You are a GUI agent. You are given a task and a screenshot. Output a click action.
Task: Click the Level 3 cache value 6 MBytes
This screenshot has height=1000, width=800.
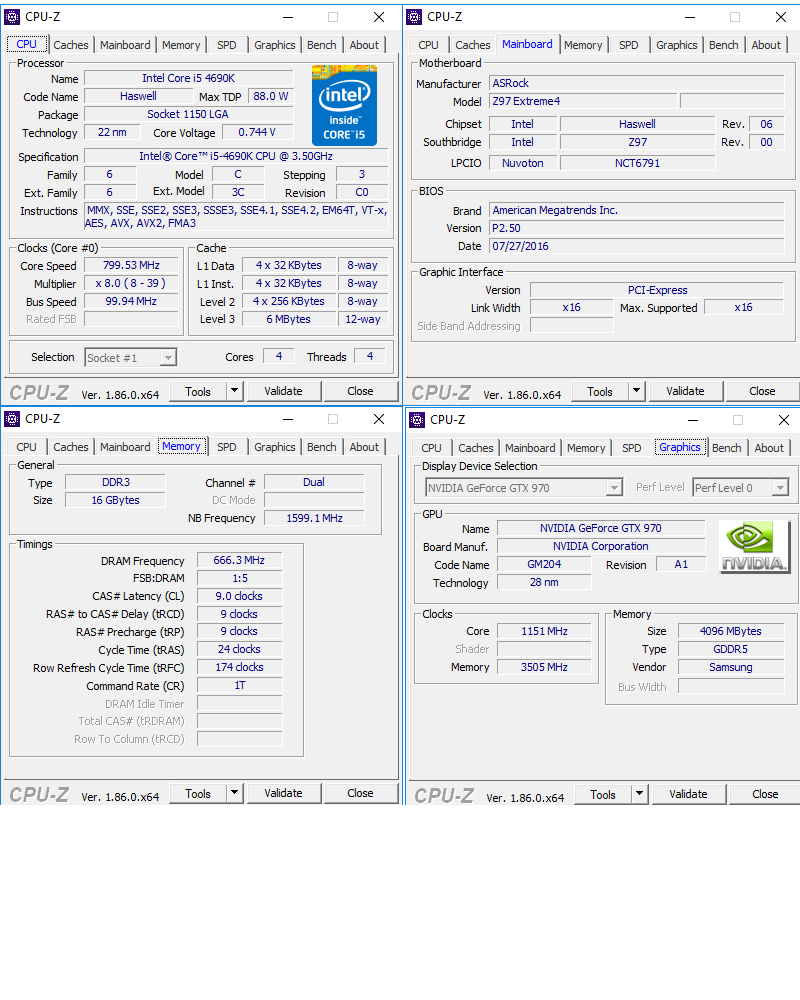point(289,320)
